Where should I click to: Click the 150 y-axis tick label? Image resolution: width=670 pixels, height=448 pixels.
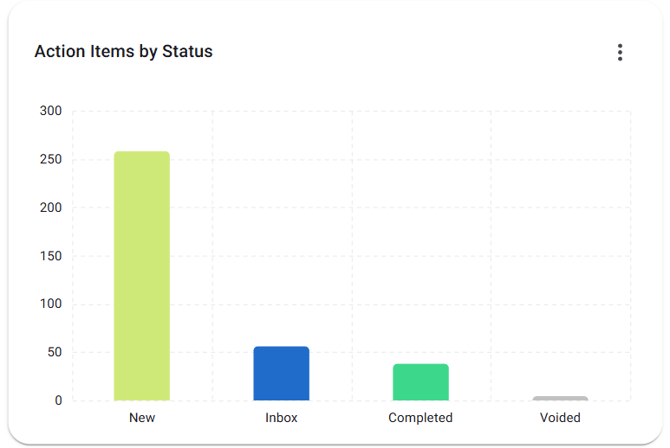tap(51, 256)
